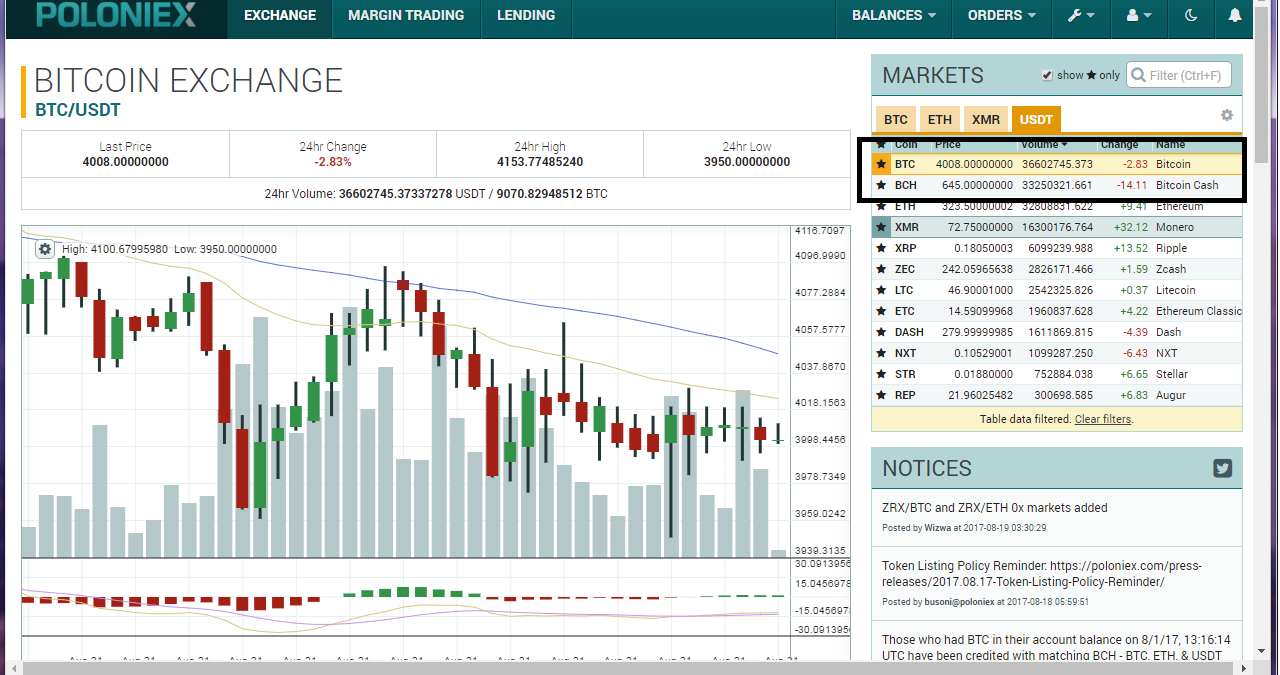
Task: Toggle the star for the REP row
Action: 881,395
